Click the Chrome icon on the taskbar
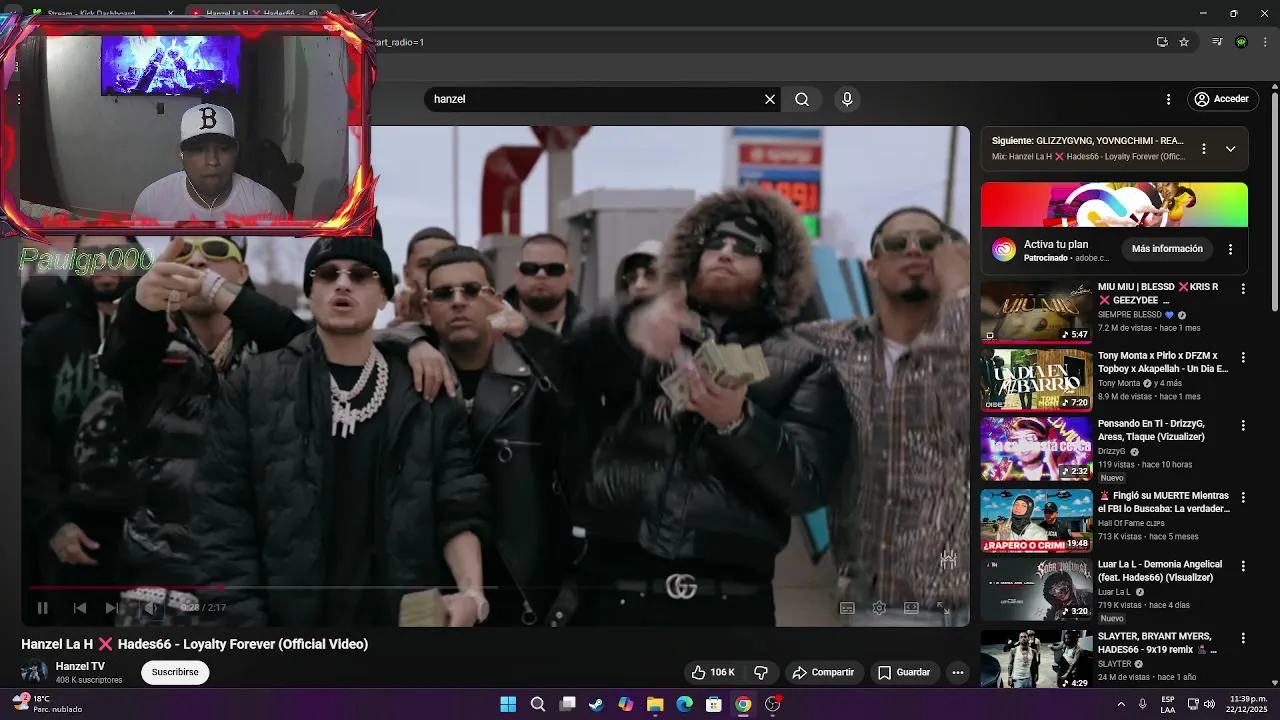The height and width of the screenshot is (720, 1280). (x=743, y=704)
